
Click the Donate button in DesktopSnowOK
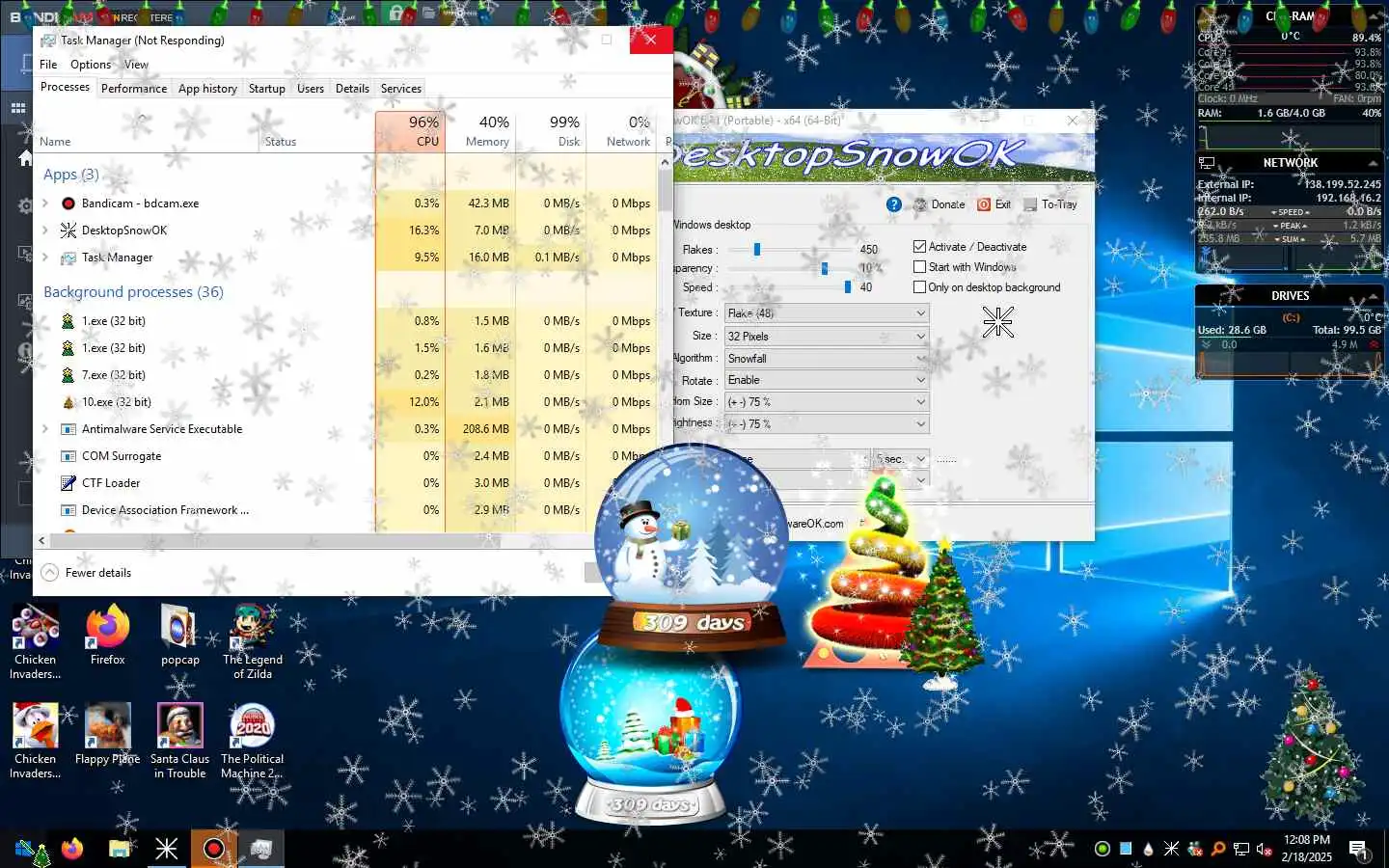[x=939, y=204]
